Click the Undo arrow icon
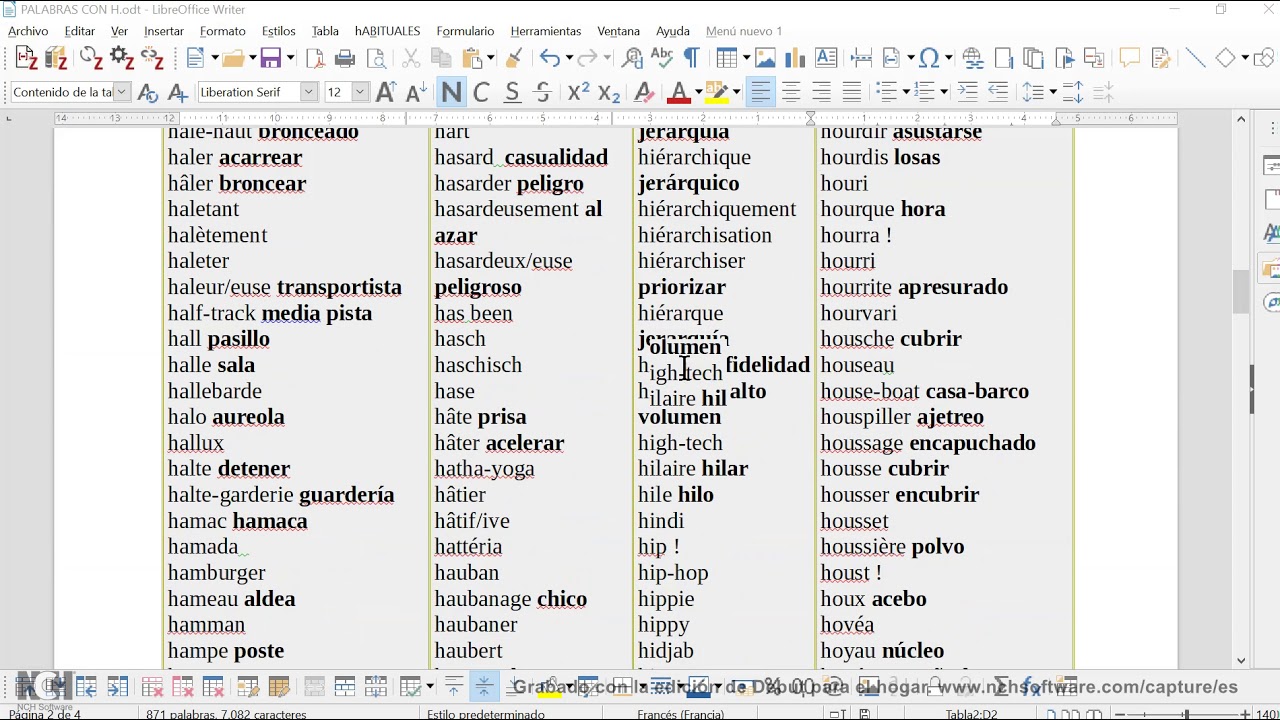The width and height of the screenshot is (1280, 720). click(x=549, y=58)
